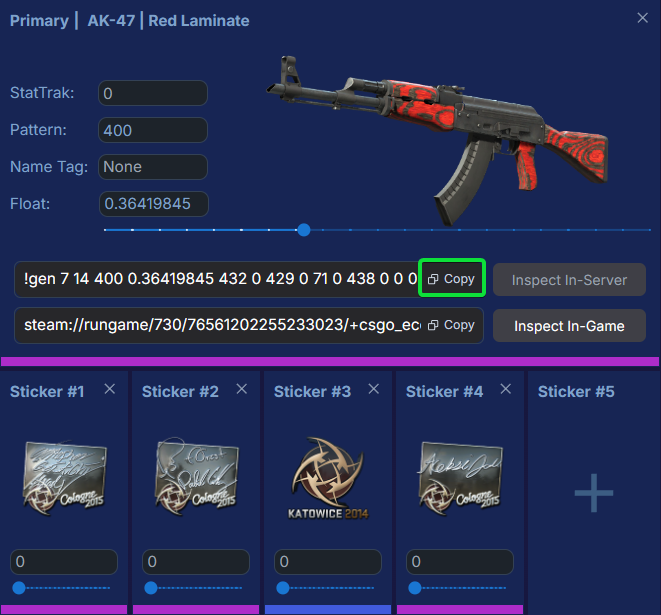Click the Inspect In-Game button
661x615 pixels.
tap(569, 326)
